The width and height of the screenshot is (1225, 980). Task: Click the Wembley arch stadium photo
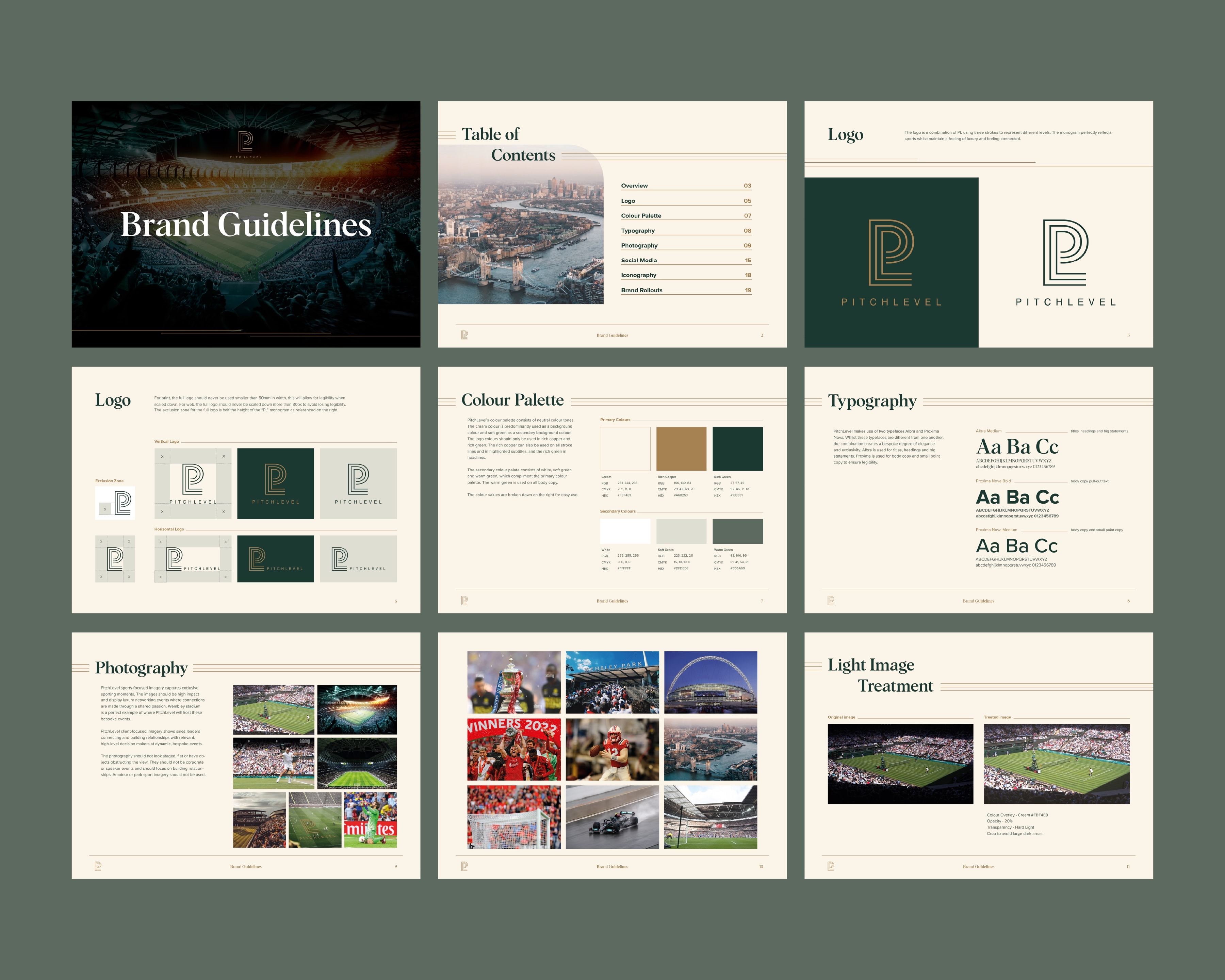click(710, 682)
